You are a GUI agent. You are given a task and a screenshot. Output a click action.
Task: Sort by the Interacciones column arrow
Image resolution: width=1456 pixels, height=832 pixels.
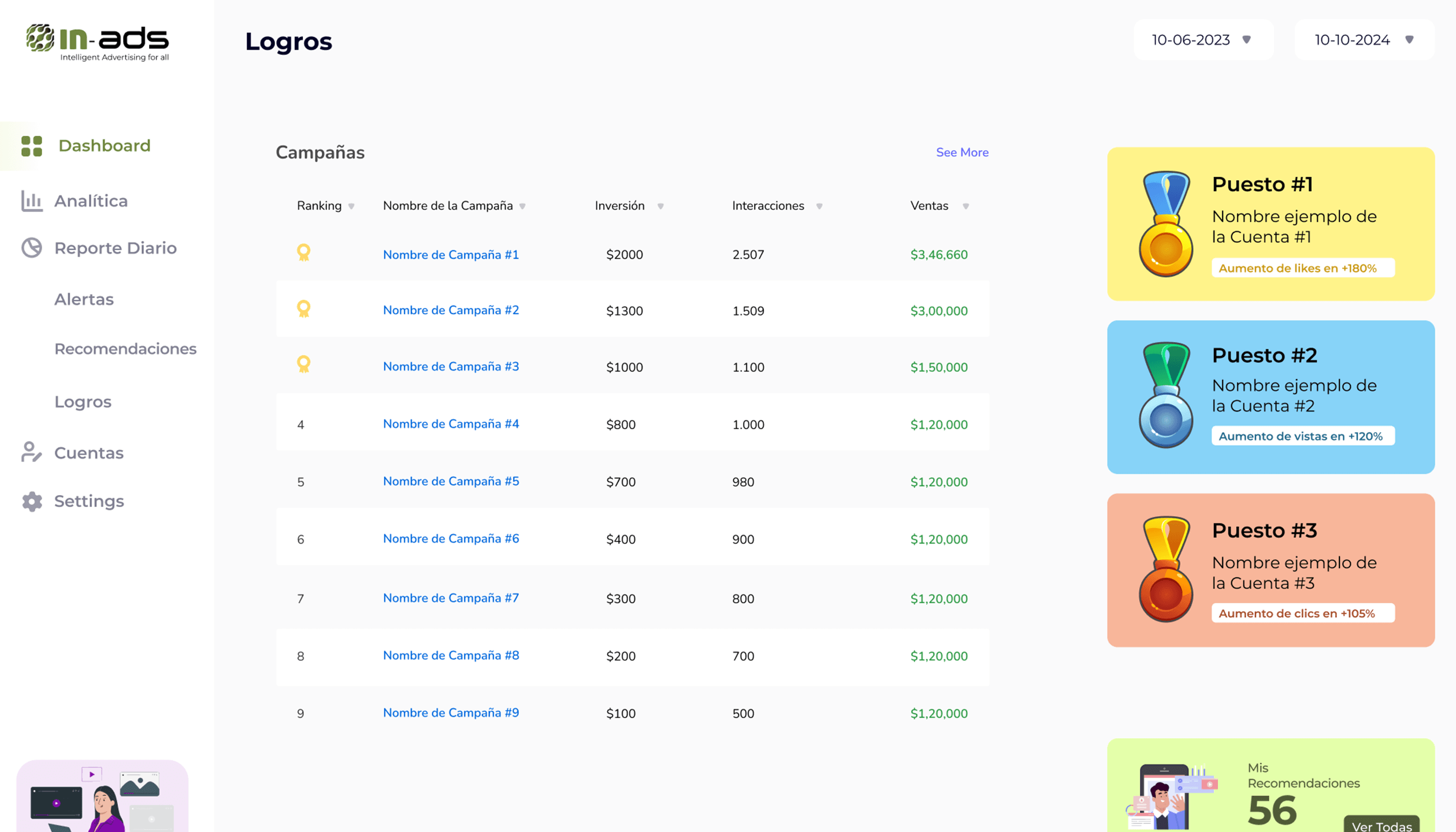[x=819, y=207]
